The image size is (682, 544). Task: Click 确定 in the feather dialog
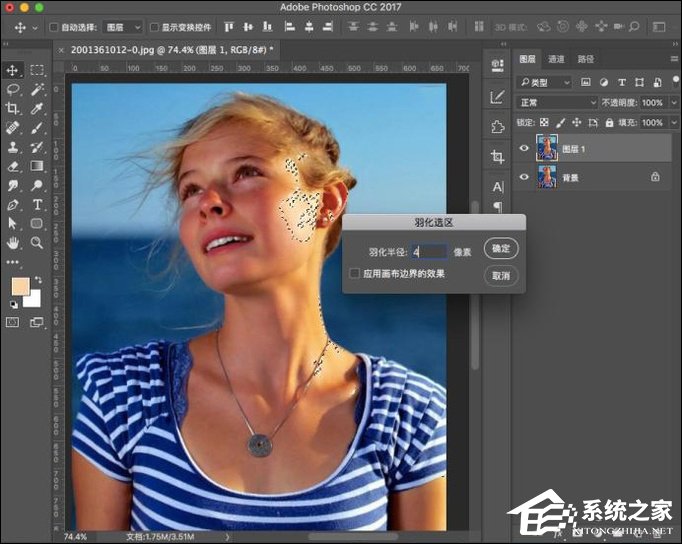point(501,248)
